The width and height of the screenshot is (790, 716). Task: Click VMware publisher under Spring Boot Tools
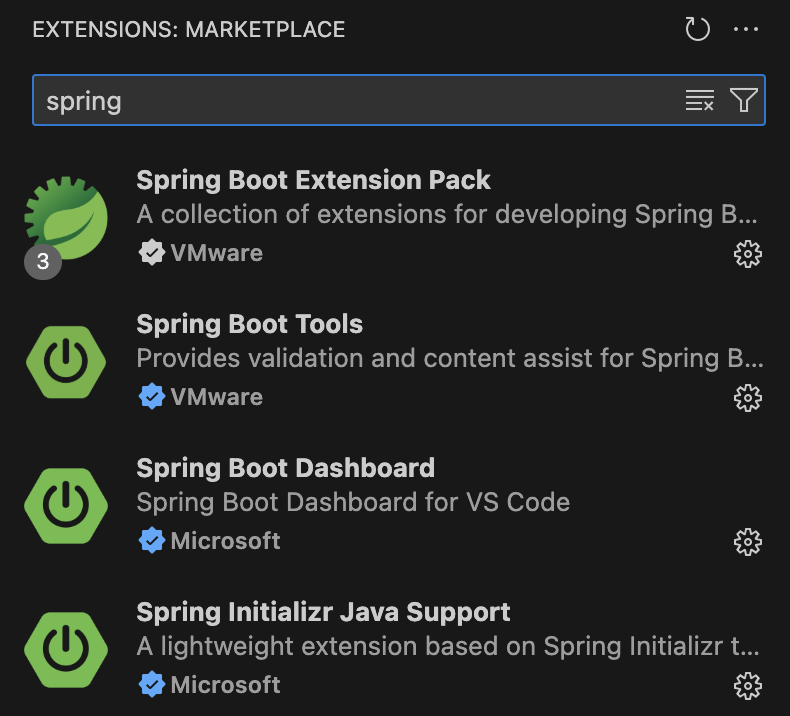coord(217,397)
